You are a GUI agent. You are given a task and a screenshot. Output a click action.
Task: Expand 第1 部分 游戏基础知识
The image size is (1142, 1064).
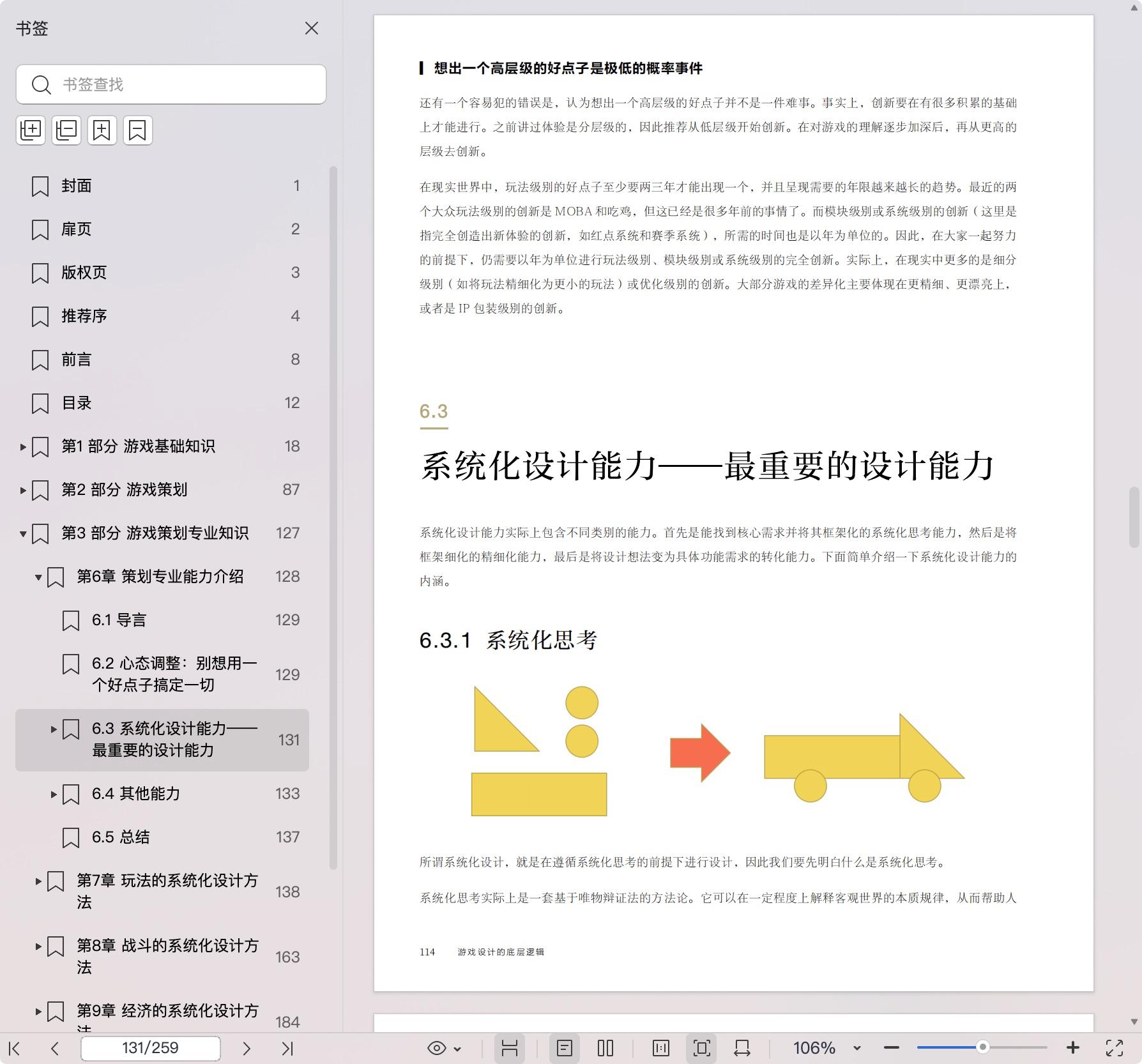[x=23, y=447]
